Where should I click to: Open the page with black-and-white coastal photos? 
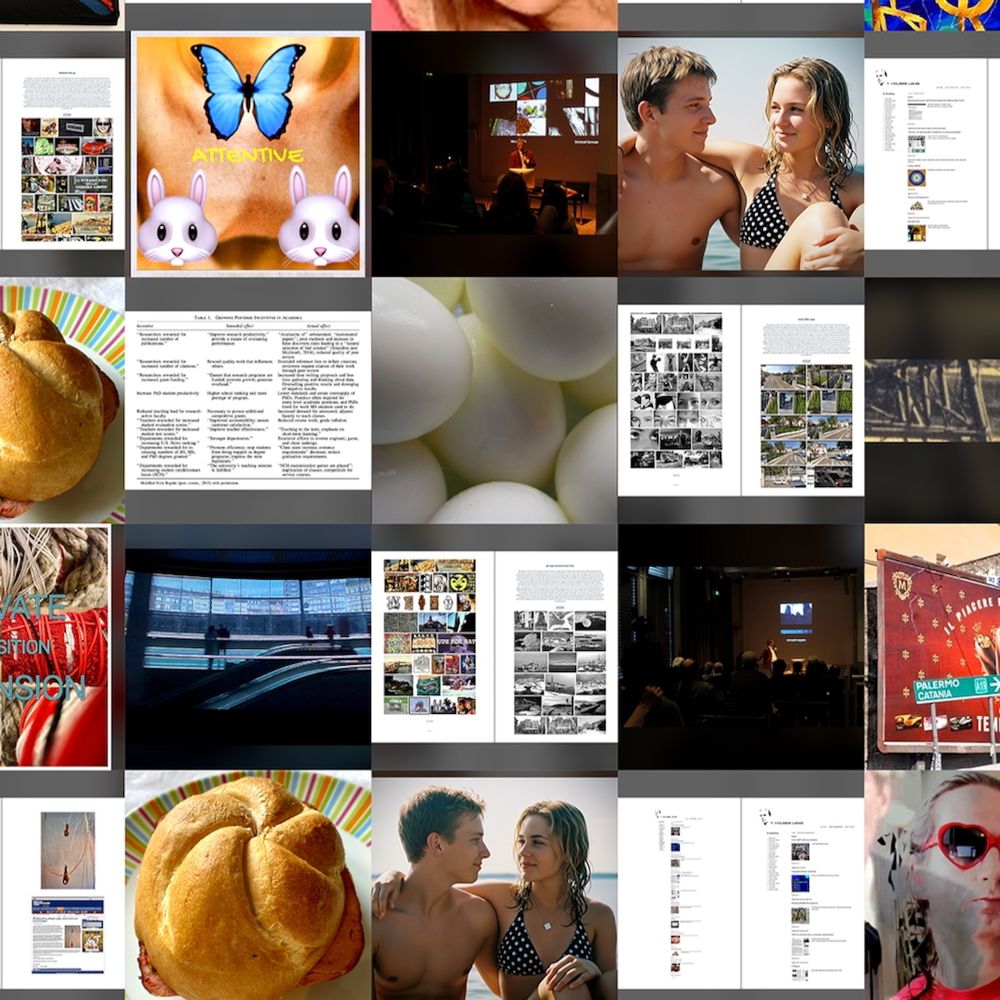tap(556, 647)
